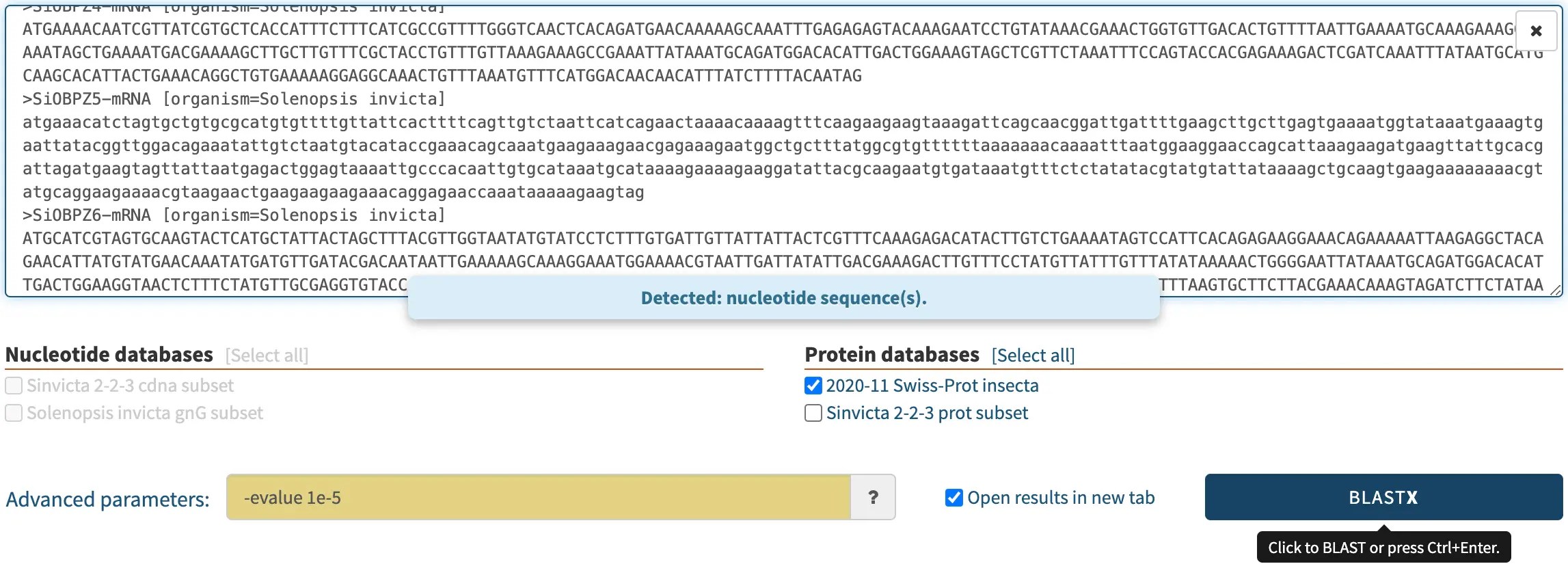Click the SiOBPZ6-mRNA header line in the query
This screenshot has height=564, width=1568.
[x=234, y=215]
